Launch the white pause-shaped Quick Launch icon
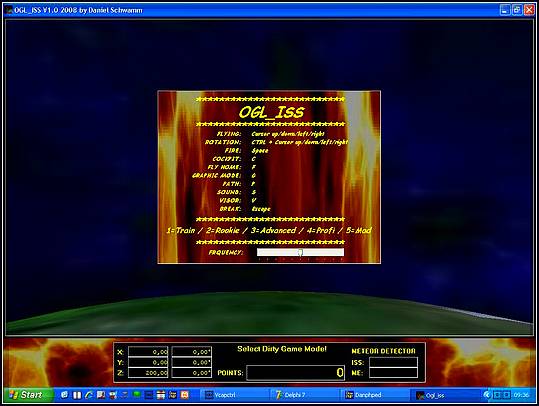539x406 pixels. tap(77, 395)
